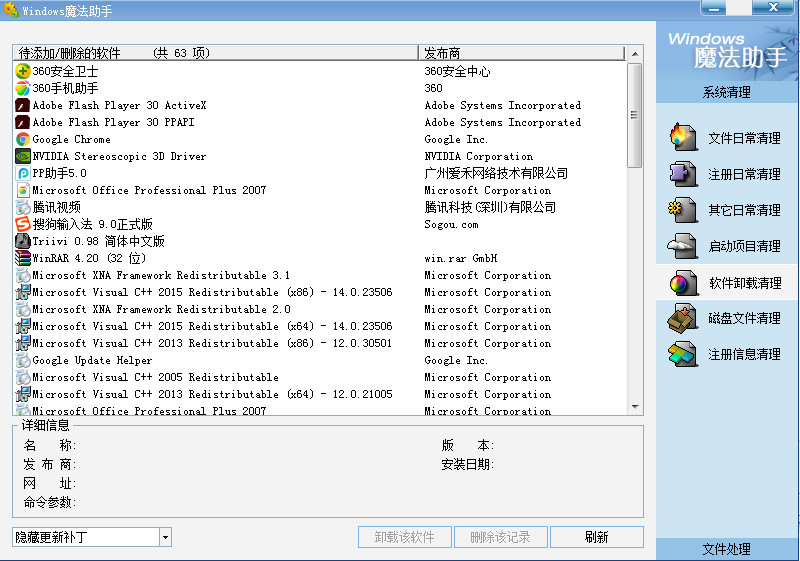800x561 pixels.
Task: Click the PP助手5.0 icon
Action: click(23, 173)
